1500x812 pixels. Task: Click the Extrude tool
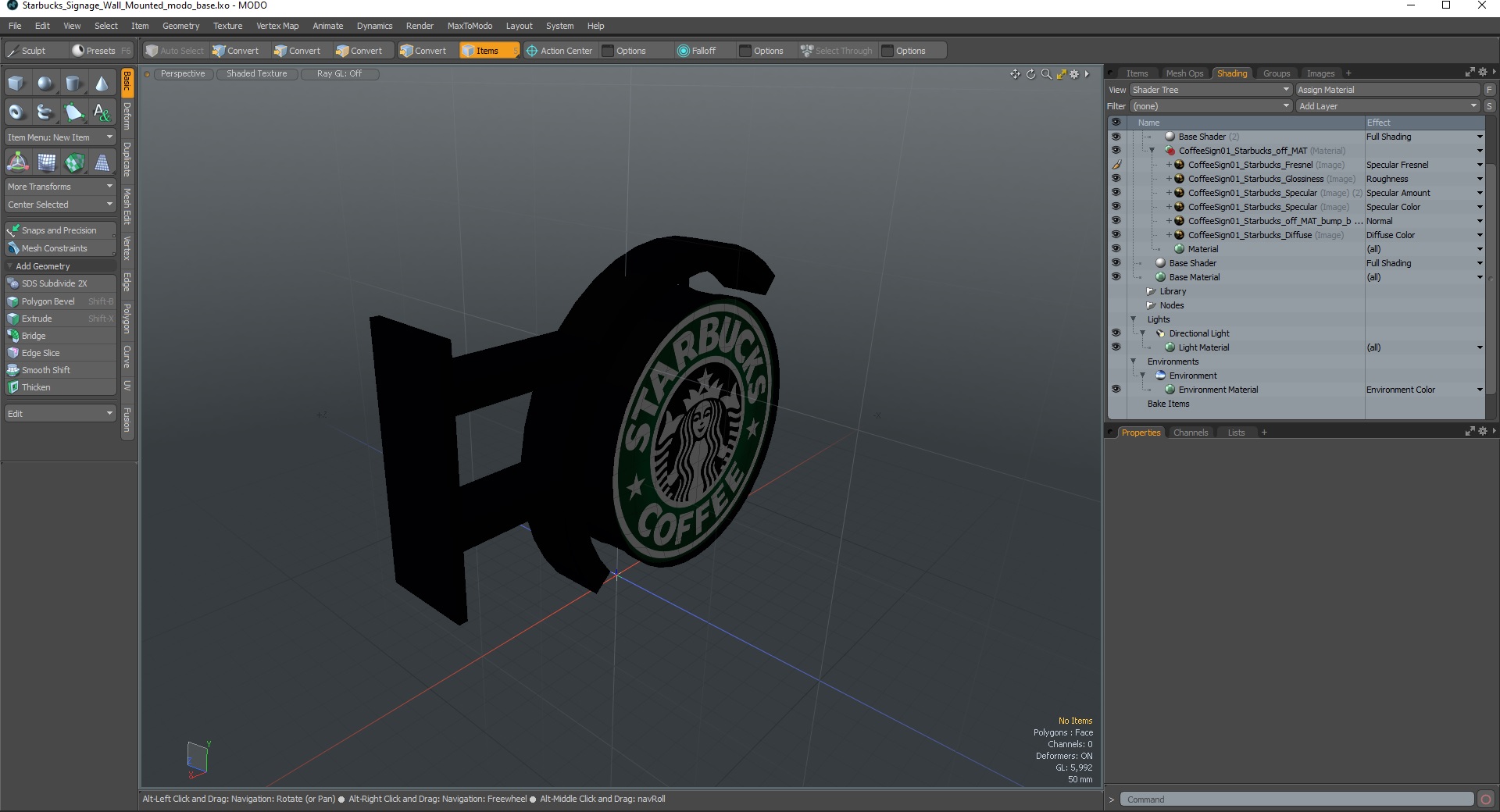(60, 319)
